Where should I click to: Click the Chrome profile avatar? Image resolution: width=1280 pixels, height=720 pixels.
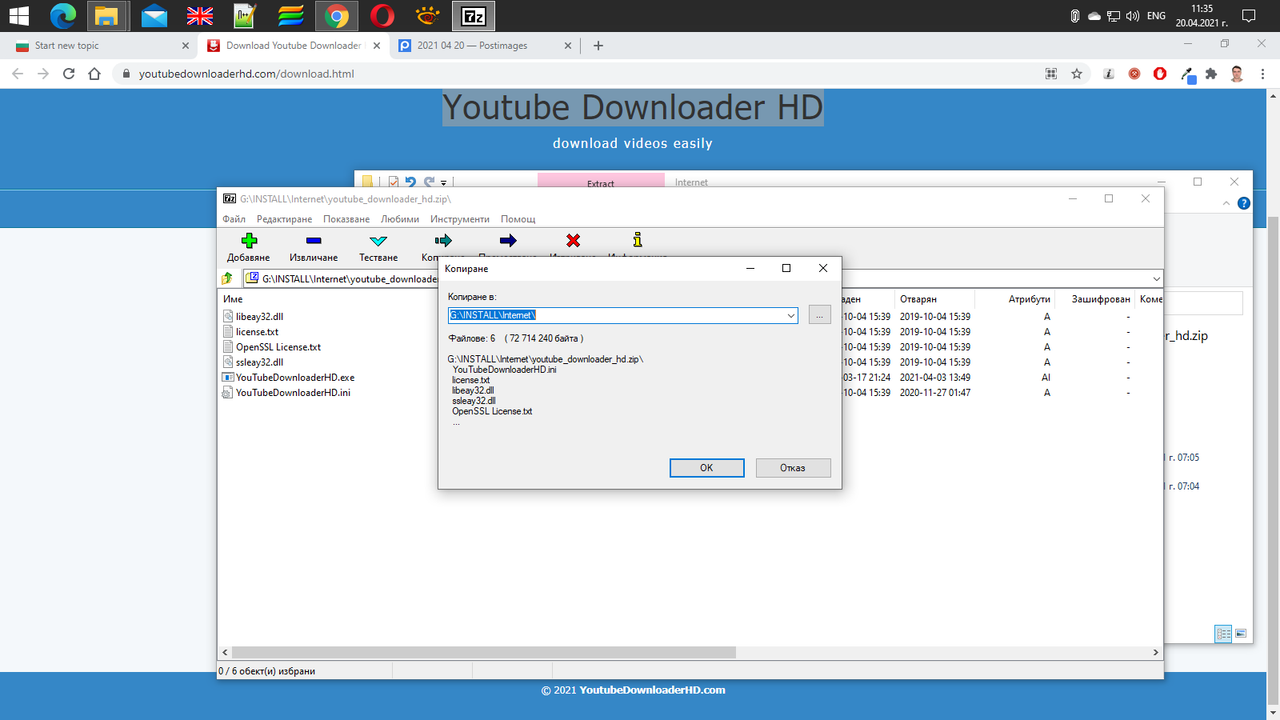coord(1237,73)
